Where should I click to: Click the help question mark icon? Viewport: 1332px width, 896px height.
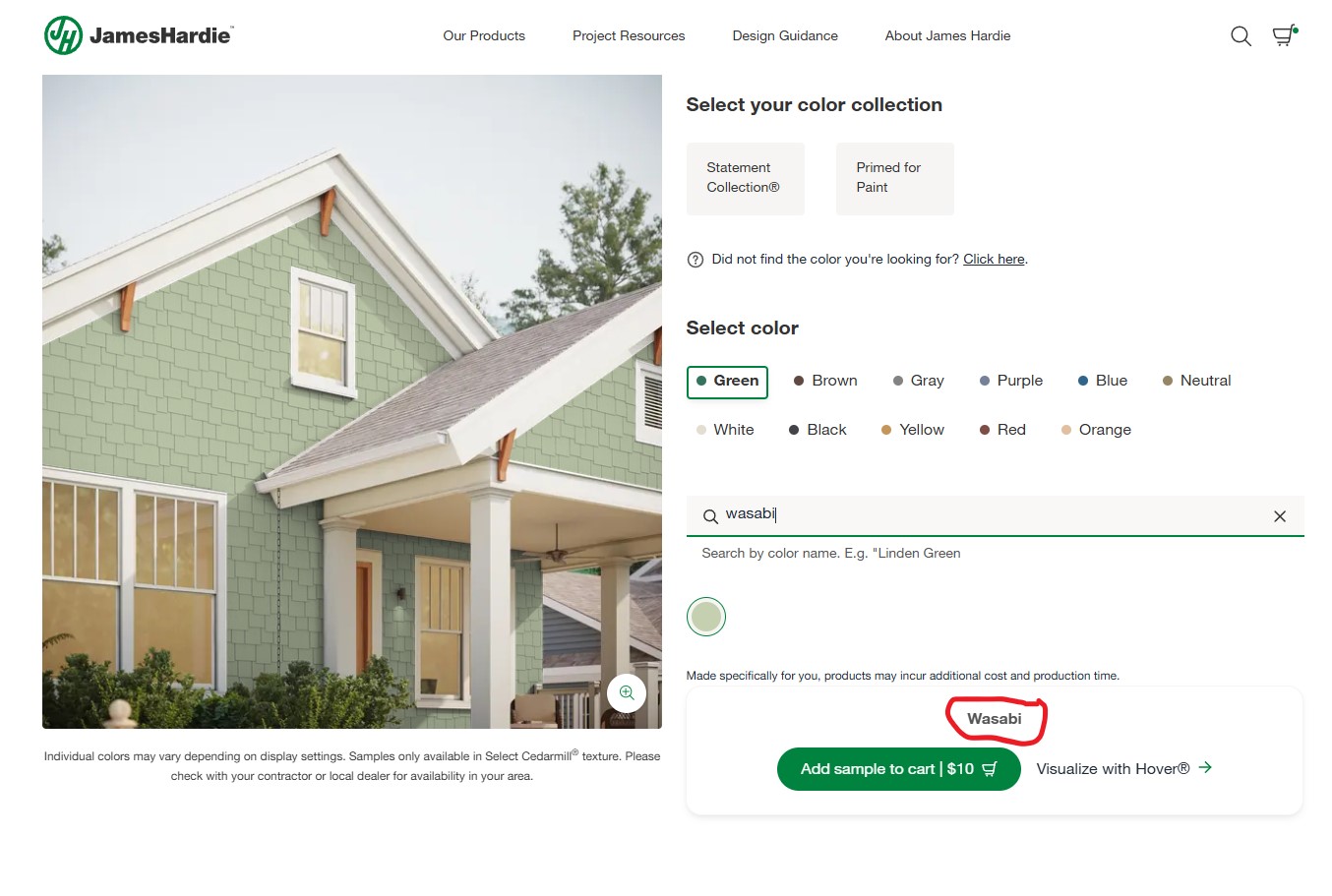696,260
